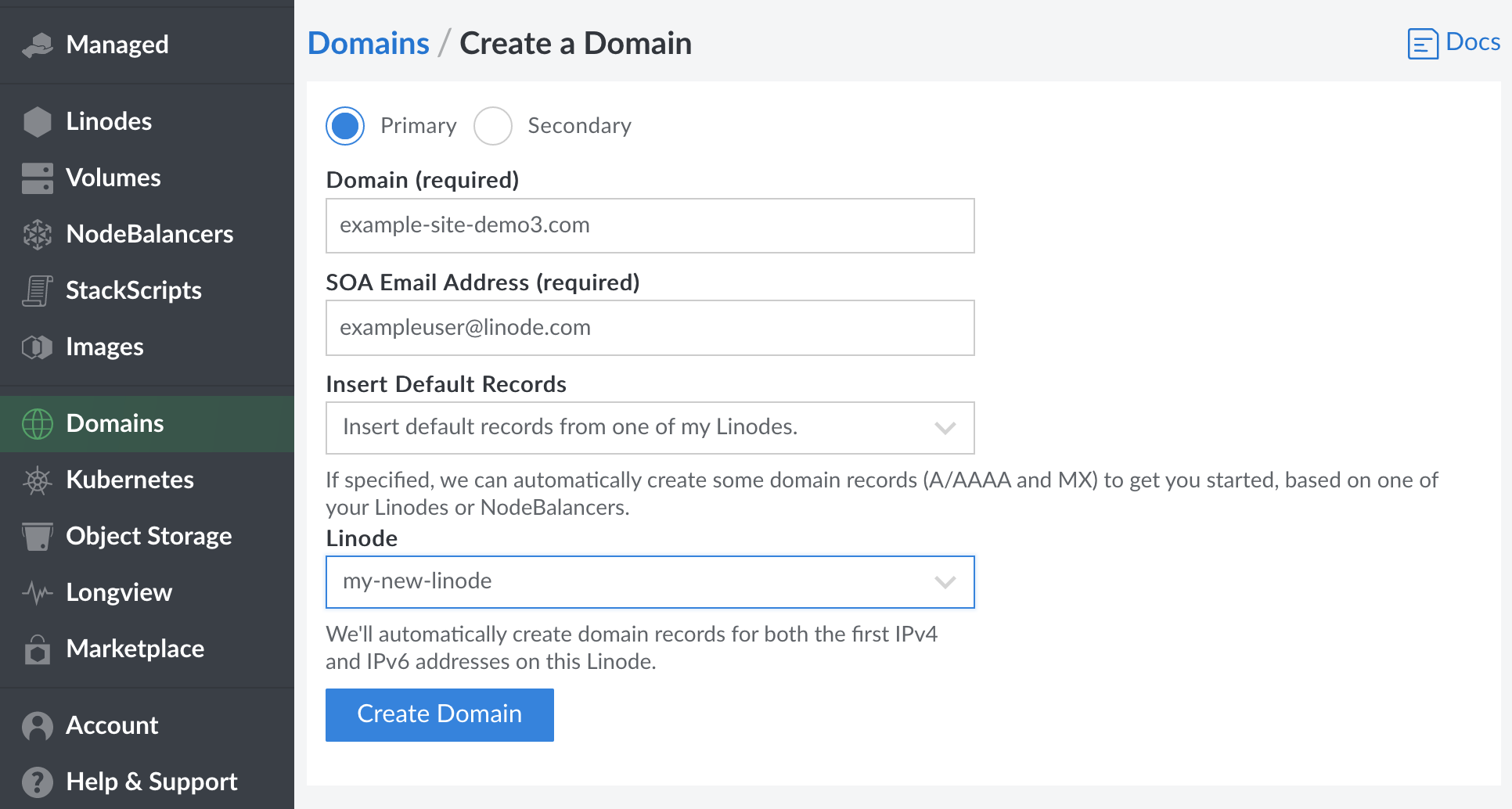Expand the Linode selection dropdown

pyautogui.click(x=650, y=582)
